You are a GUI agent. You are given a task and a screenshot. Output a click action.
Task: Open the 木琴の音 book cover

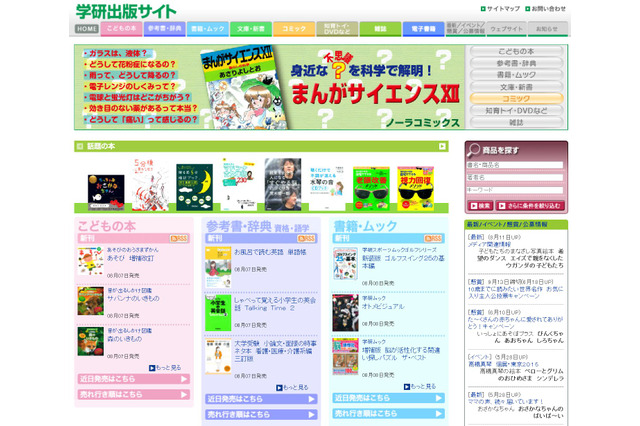click(327, 187)
